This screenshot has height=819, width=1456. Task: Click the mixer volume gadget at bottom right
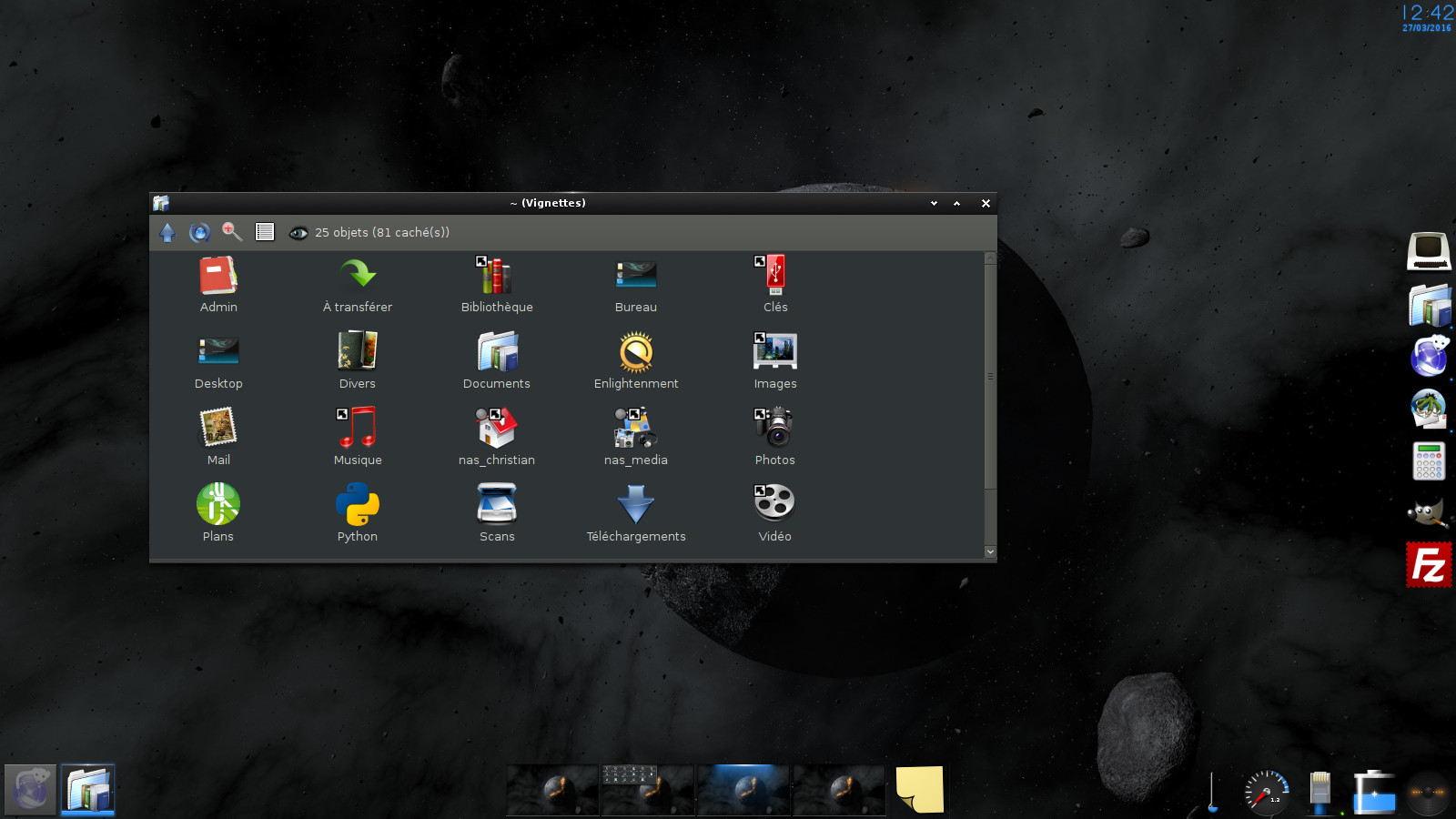[1428, 793]
